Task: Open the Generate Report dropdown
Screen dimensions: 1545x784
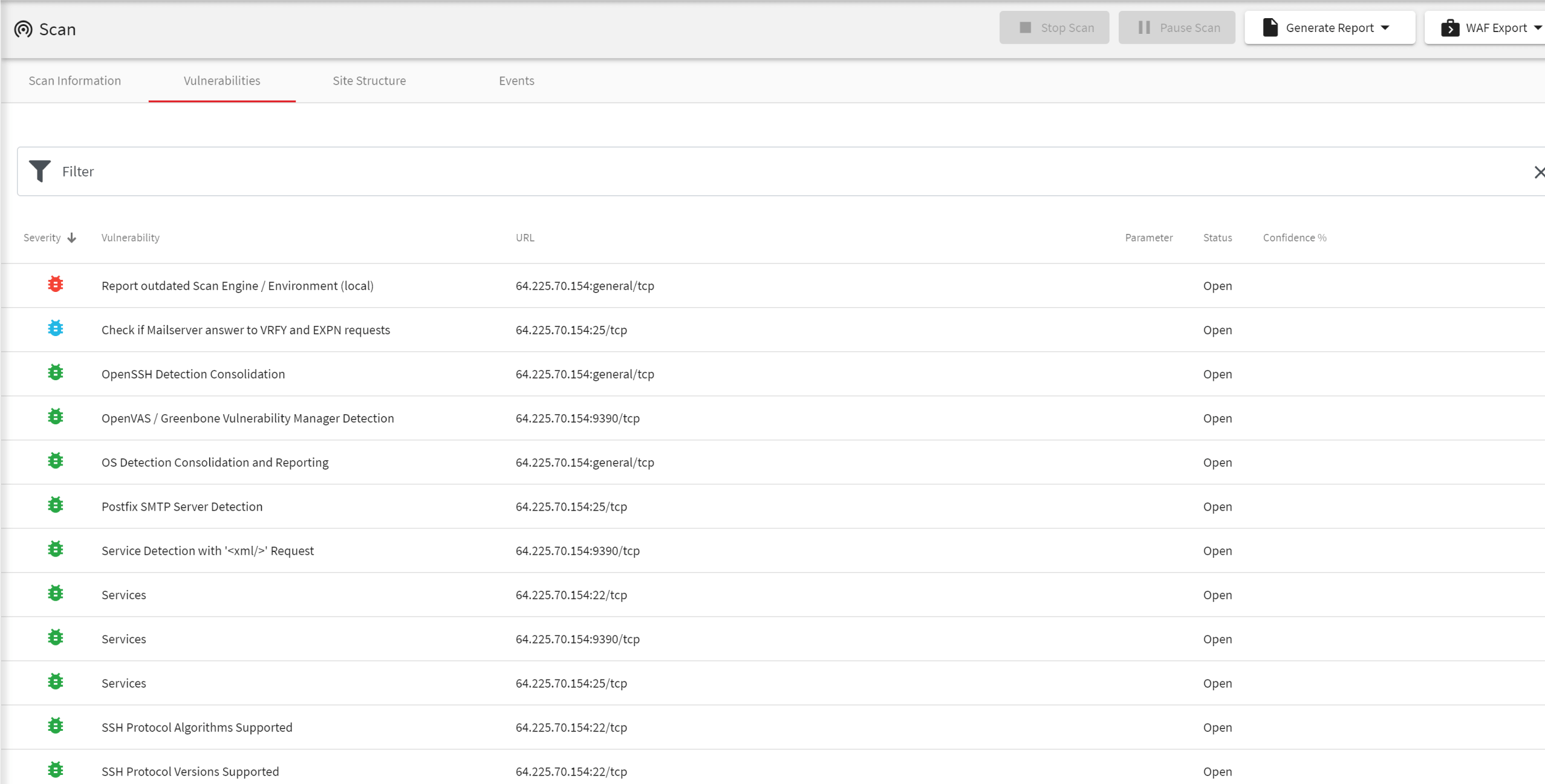Action: point(1330,28)
